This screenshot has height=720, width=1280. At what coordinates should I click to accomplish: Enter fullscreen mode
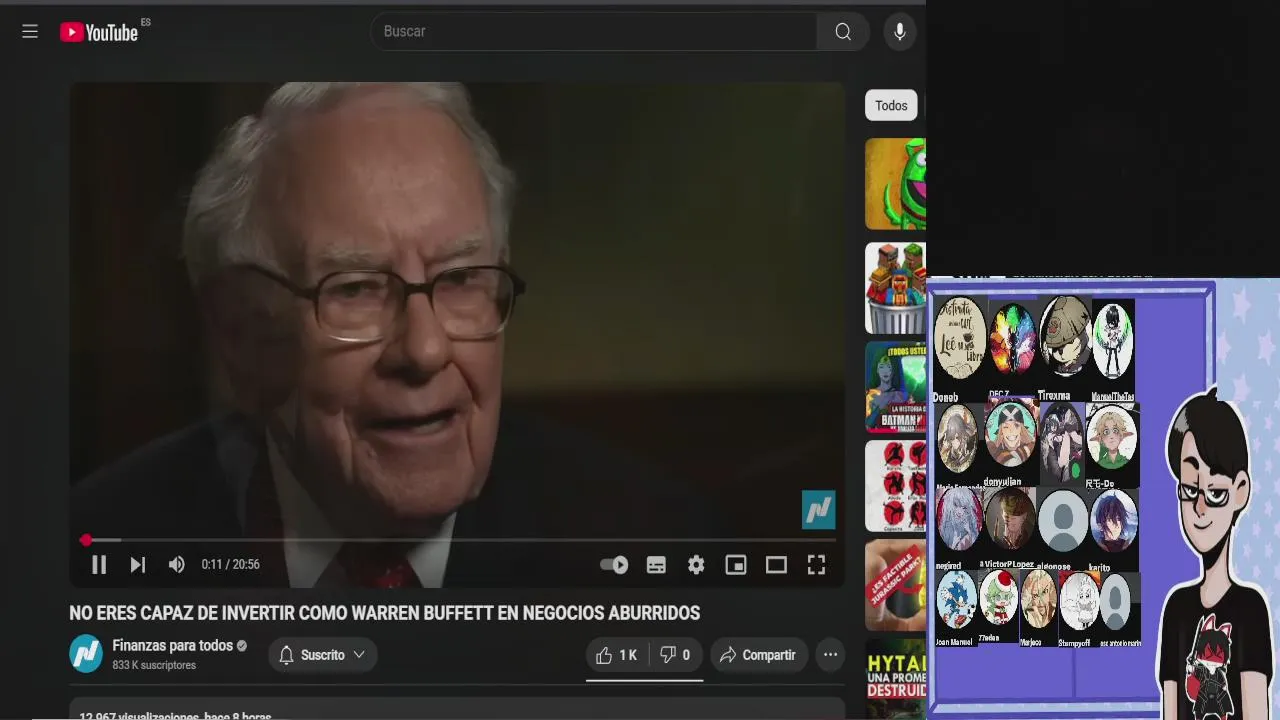(816, 565)
